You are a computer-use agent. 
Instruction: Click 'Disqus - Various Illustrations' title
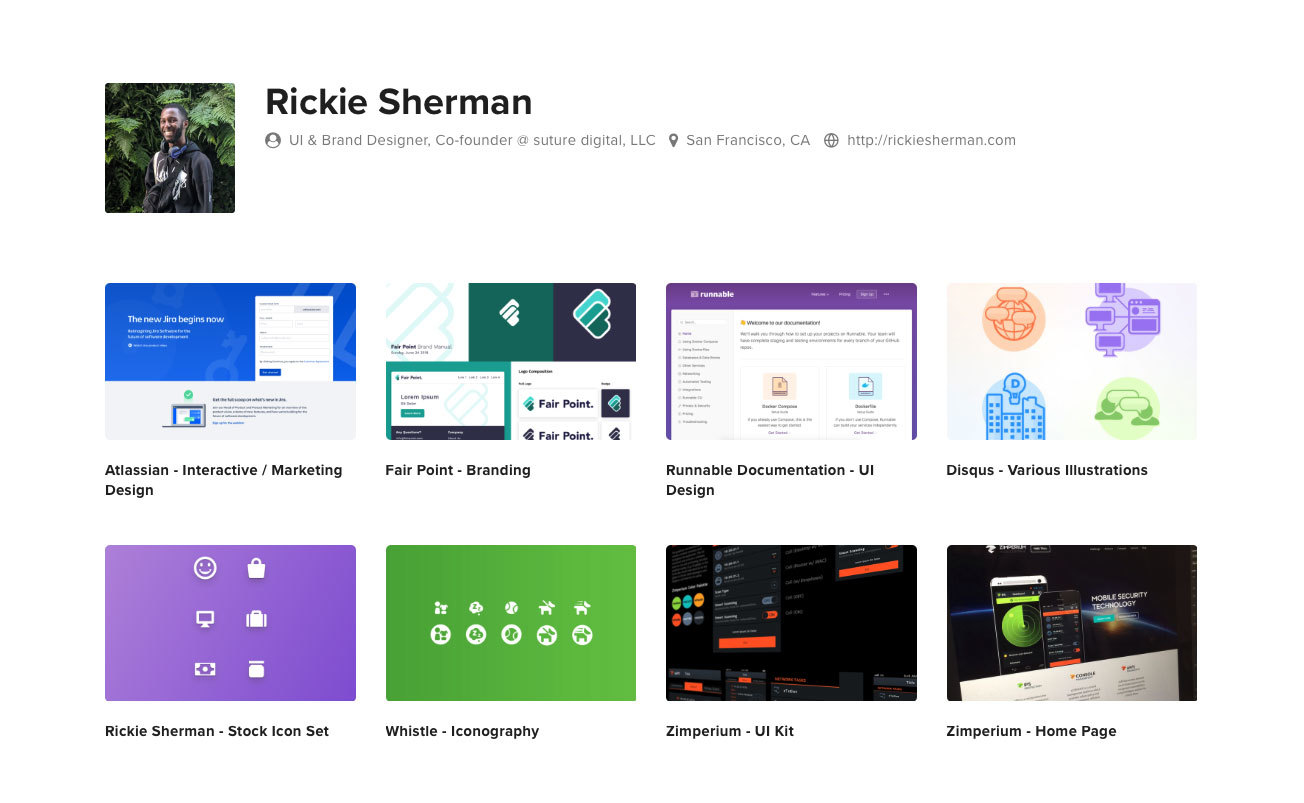tap(1047, 470)
